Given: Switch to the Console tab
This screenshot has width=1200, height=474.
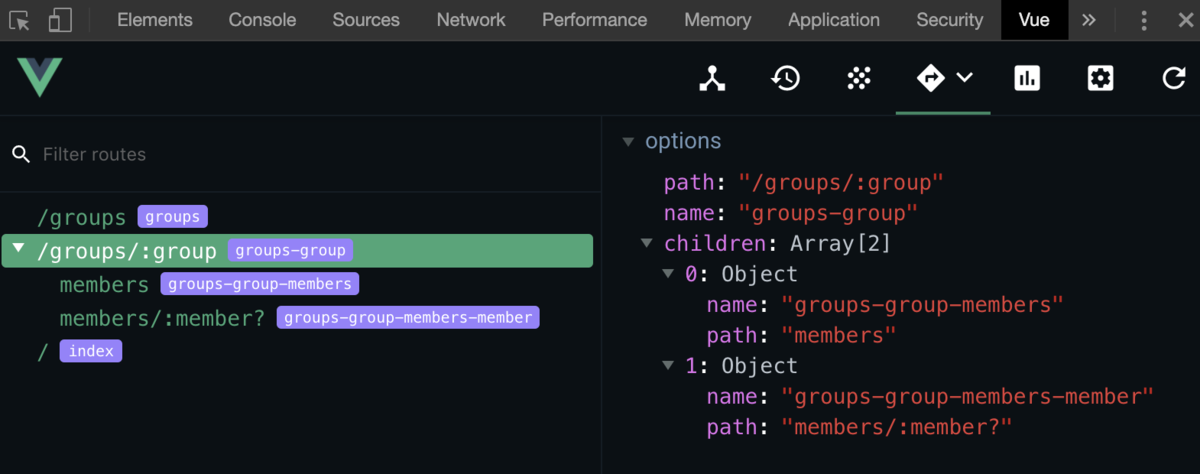Looking at the screenshot, I should pos(262,20).
